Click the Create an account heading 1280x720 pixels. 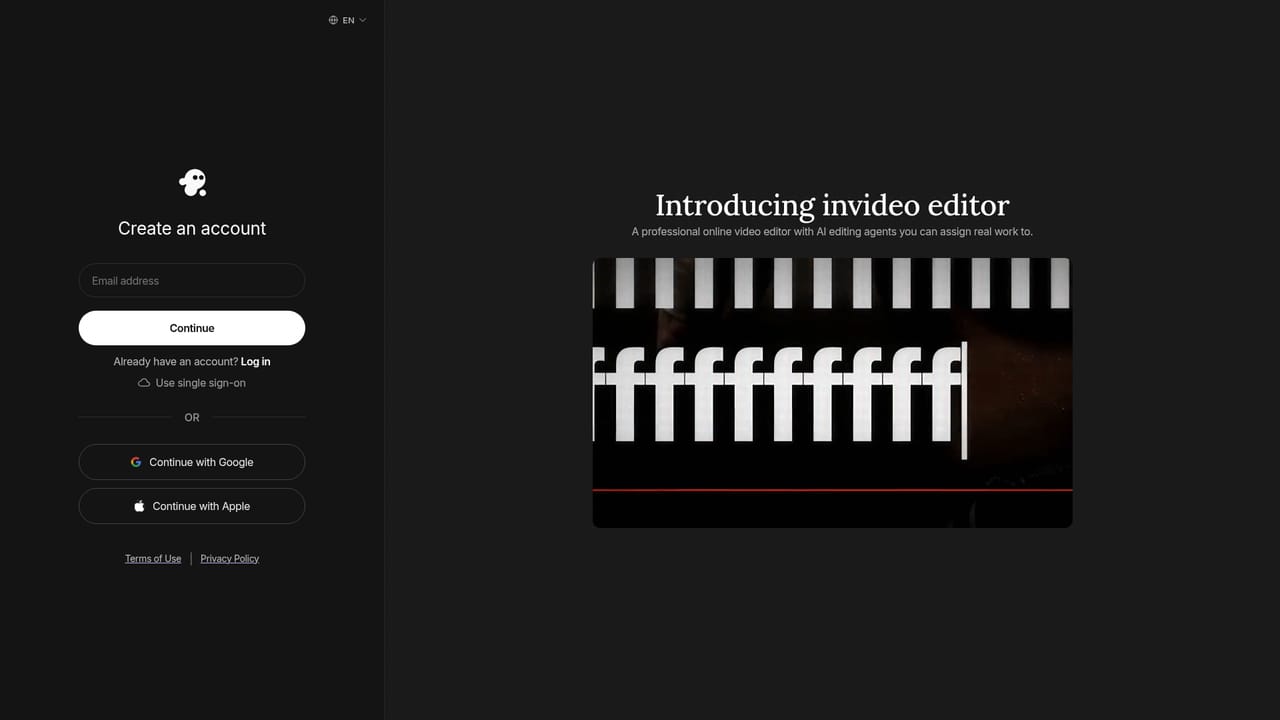click(x=192, y=228)
